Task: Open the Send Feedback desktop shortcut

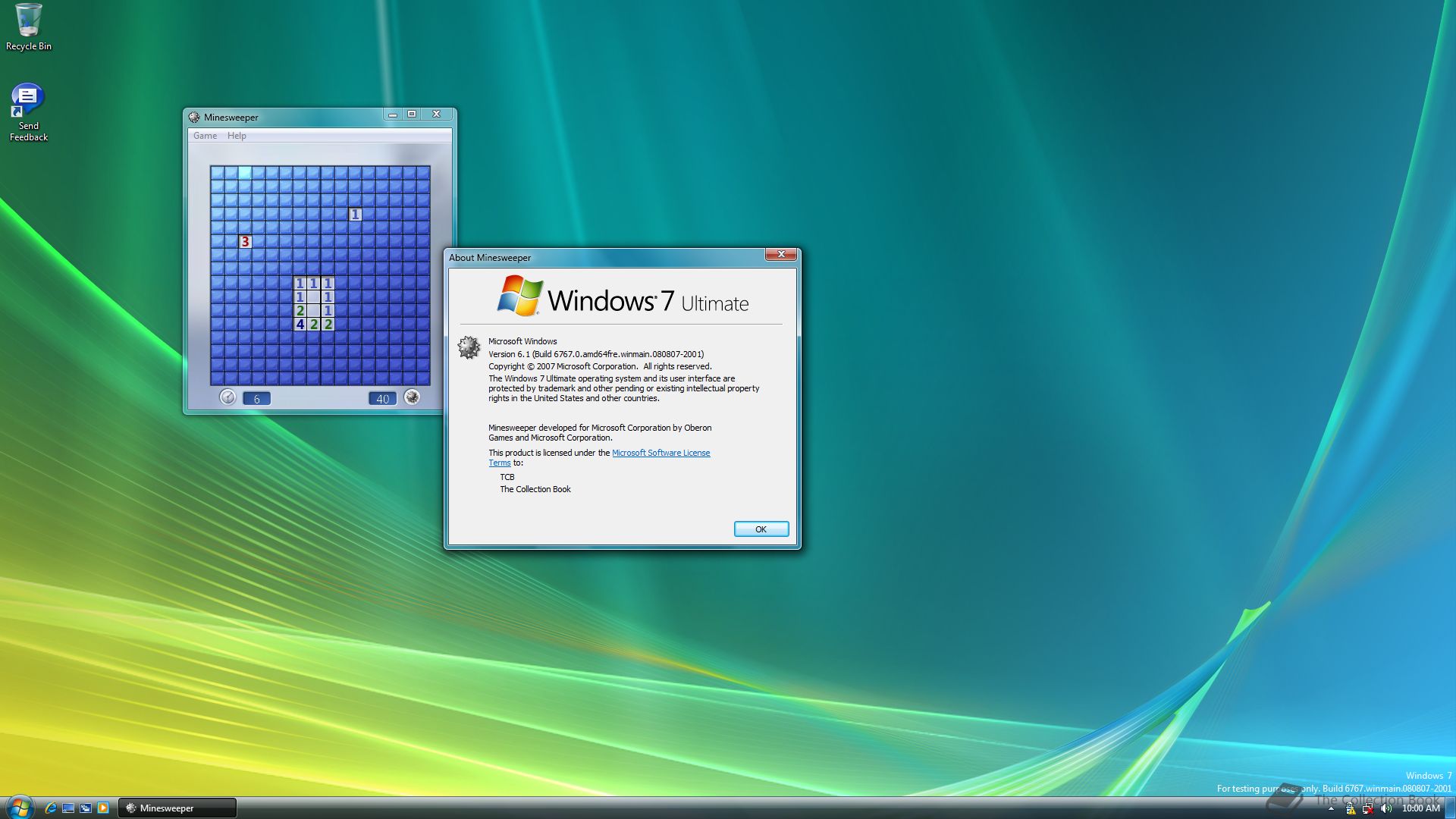Action: pyautogui.click(x=28, y=112)
